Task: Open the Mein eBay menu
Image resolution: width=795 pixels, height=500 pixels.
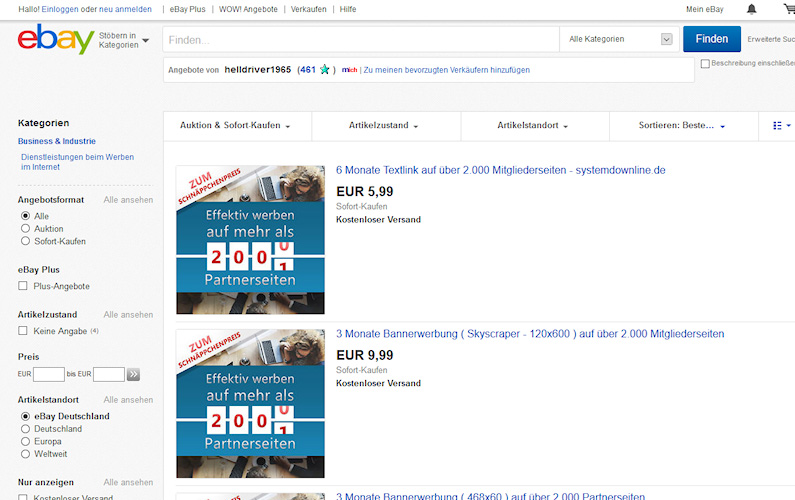Action: pos(705,9)
